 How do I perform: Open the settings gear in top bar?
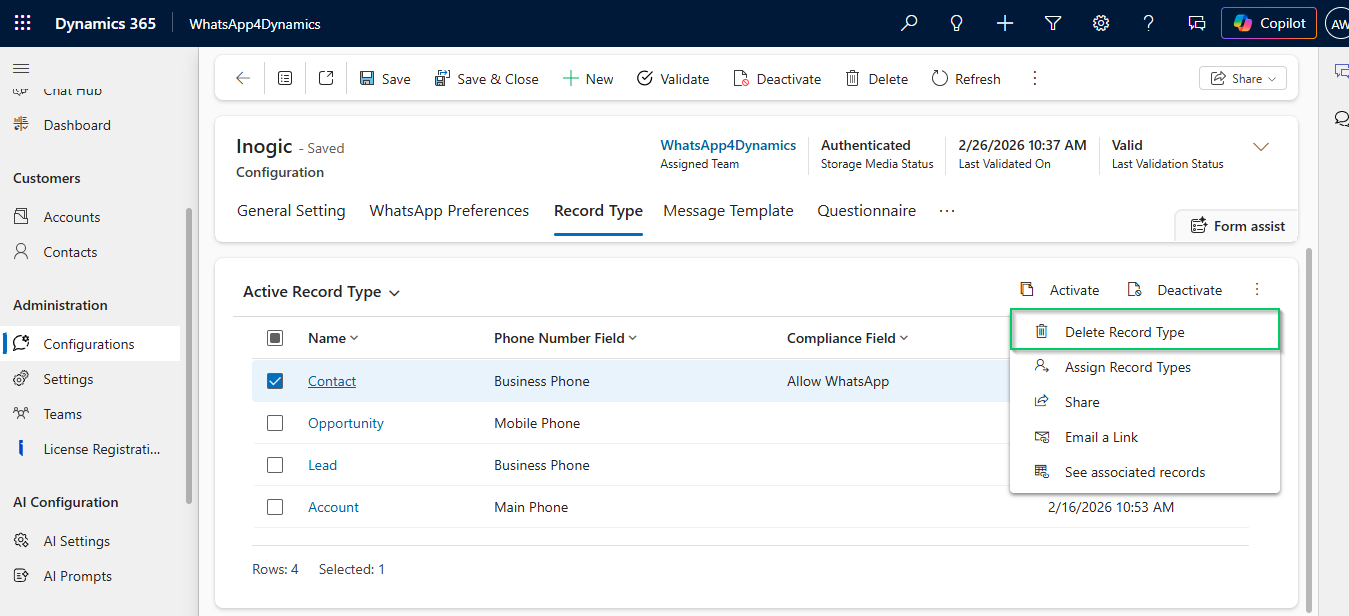[x=1101, y=23]
